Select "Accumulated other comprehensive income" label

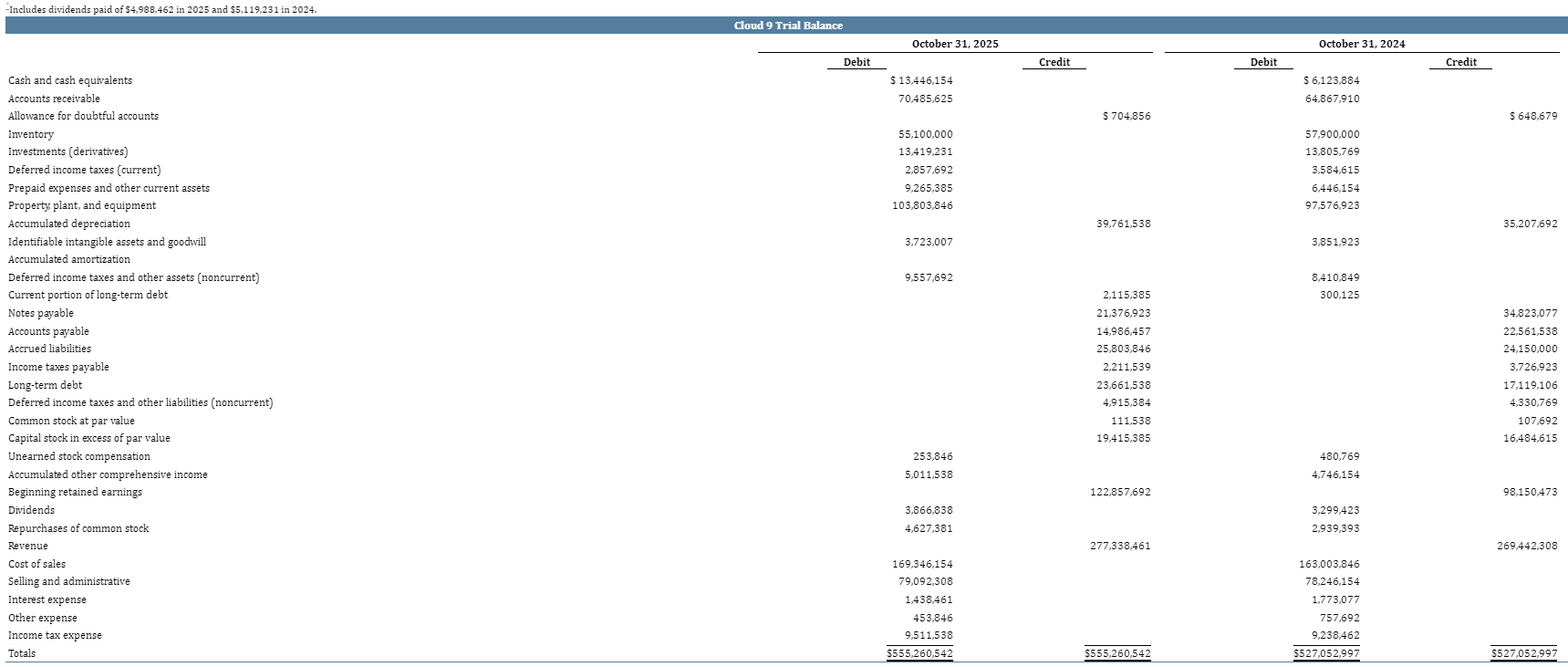108,474
